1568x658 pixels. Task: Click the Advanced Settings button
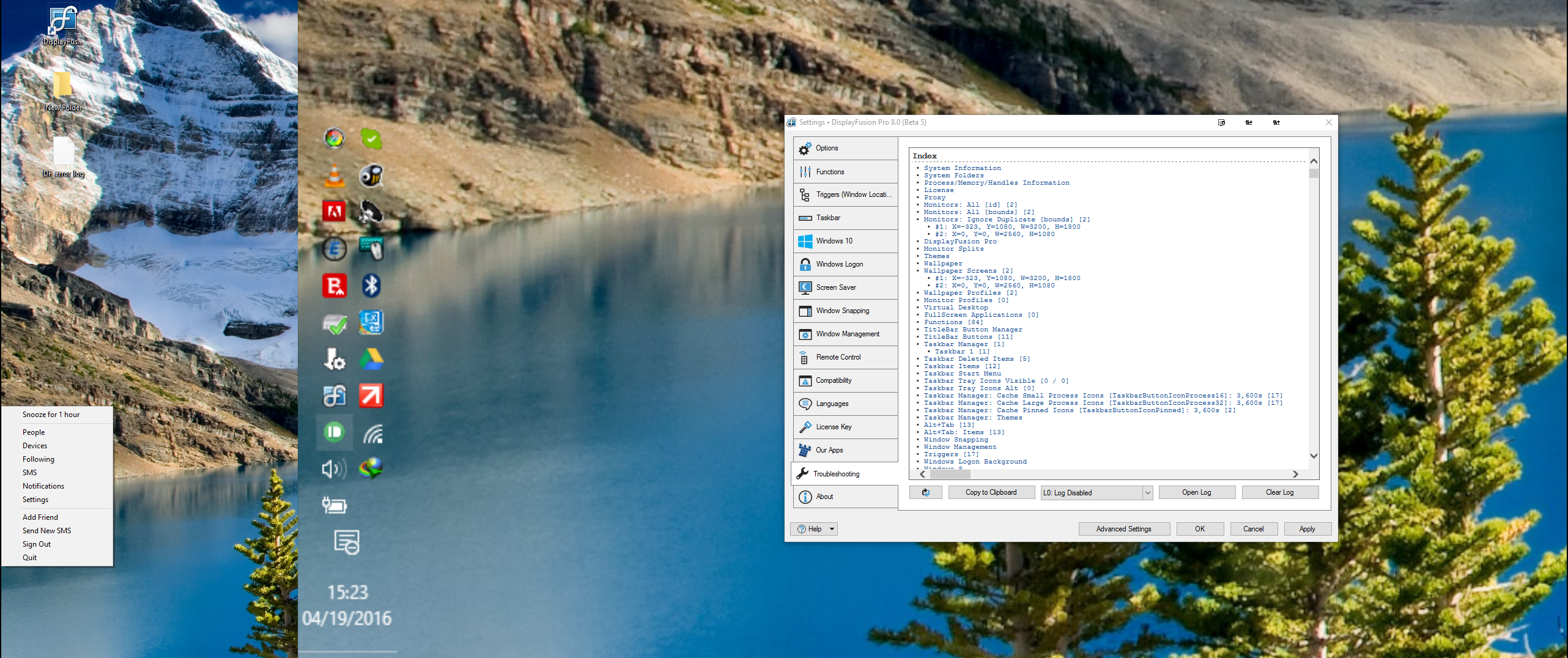point(1123,529)
